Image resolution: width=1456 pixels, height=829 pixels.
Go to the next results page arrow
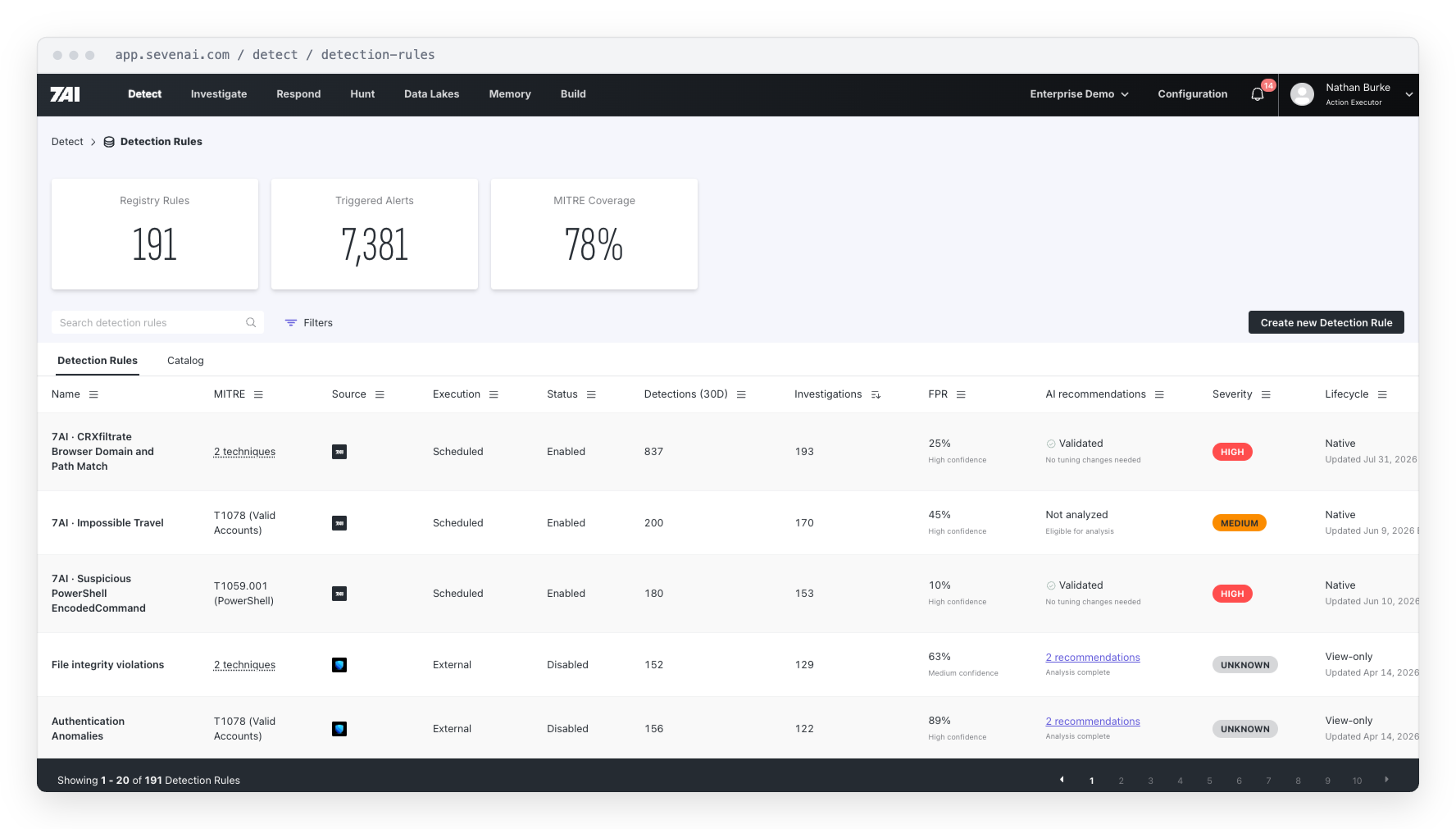pyautogui.click(x=1387, y=780)
